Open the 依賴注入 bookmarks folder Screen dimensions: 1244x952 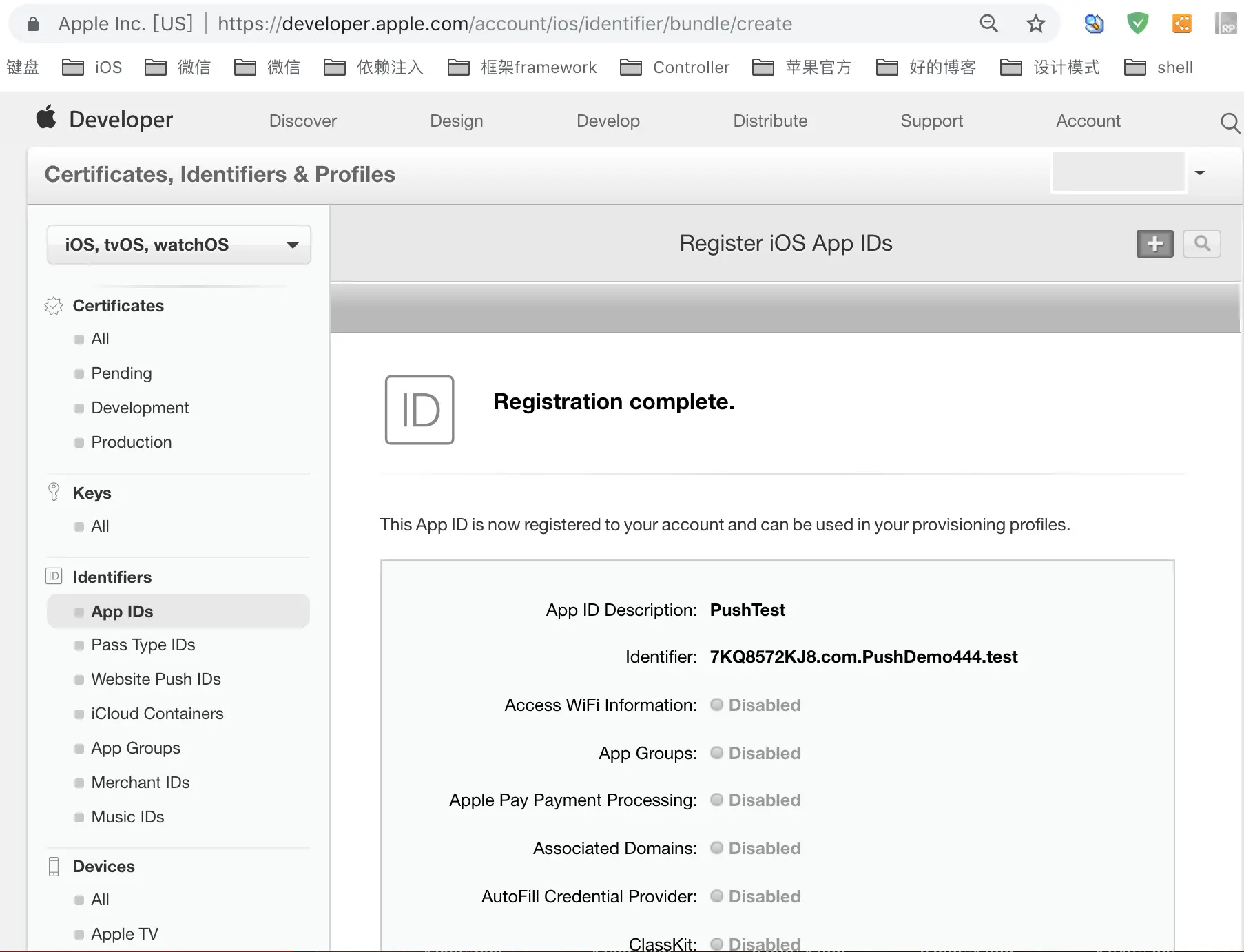tap(373, 68)
